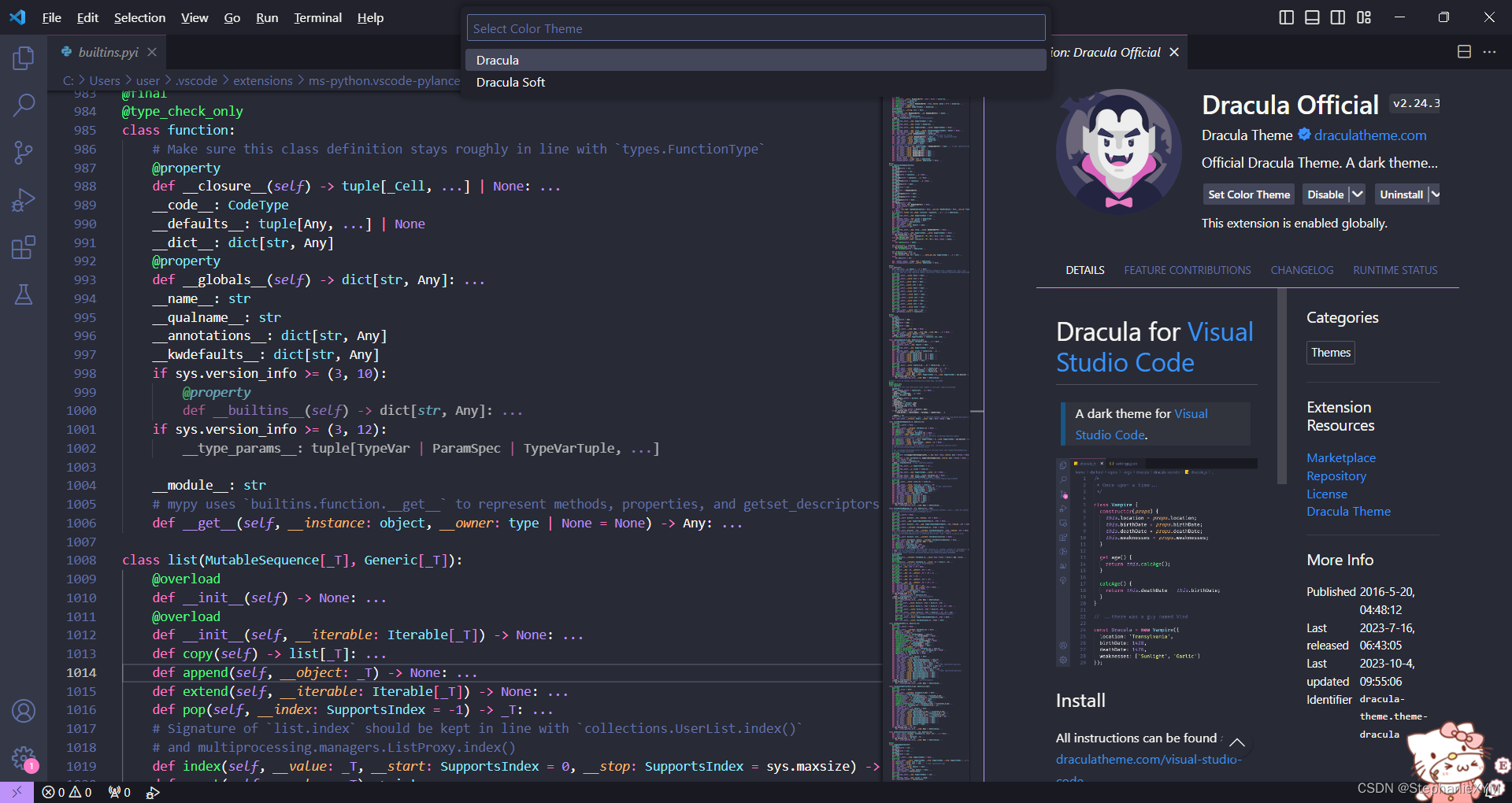Open the Edit menu
Viewport: 1512px width, 803px height.
pyautogui.click(x=87, y=17)
